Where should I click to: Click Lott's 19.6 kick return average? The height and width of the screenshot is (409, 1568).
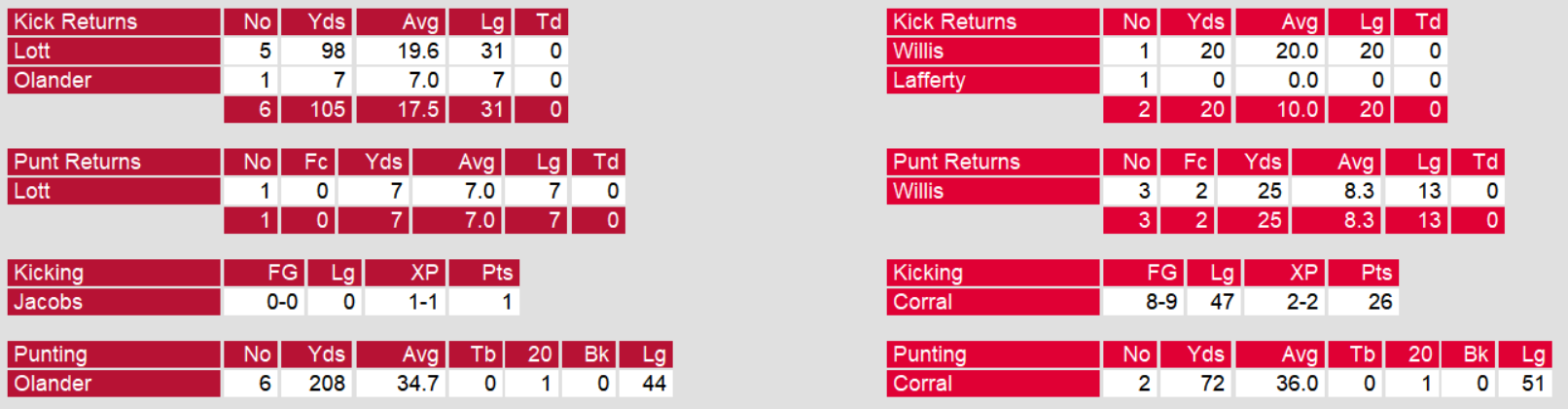click(x=418, y=51)
